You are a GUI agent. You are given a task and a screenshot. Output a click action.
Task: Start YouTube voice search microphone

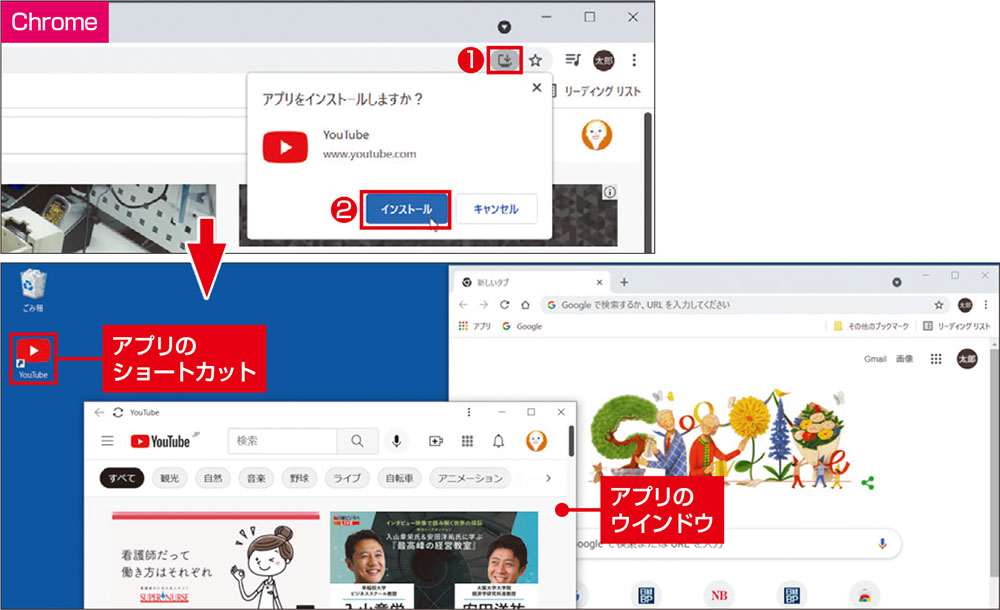click(396, 441)
